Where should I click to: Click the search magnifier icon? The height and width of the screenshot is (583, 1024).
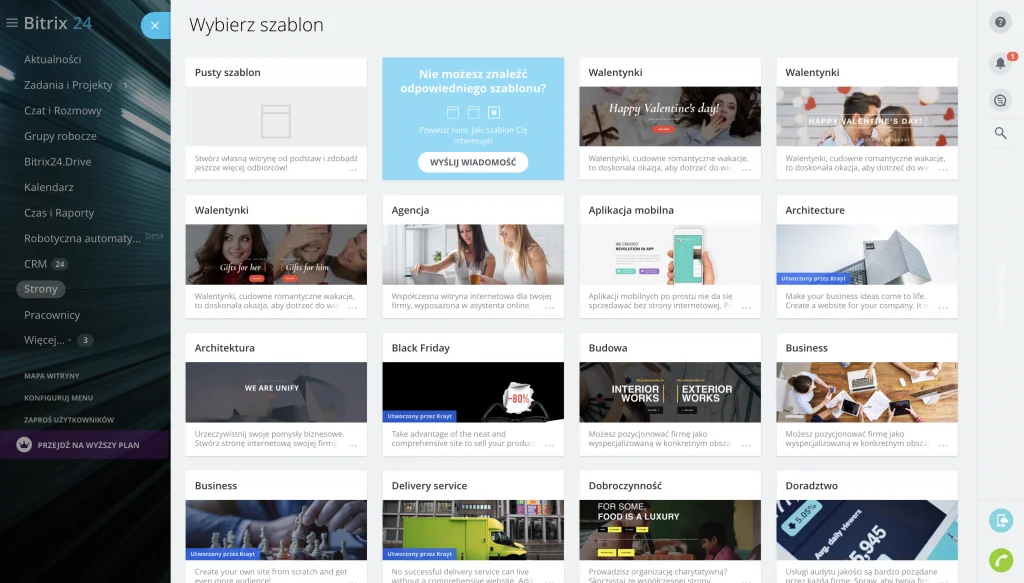[1000, 133]
